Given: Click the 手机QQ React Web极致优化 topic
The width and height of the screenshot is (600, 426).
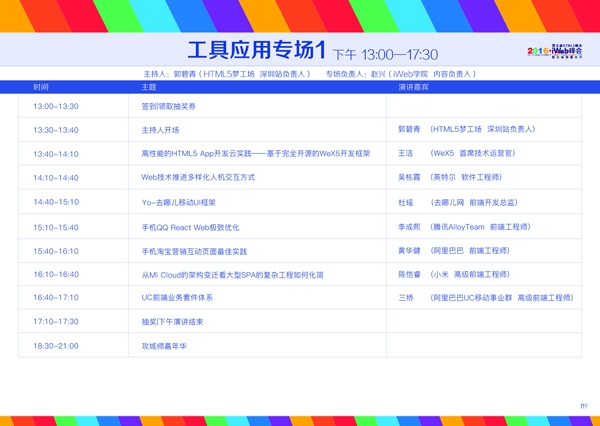Looking at the screenshot, I should tap(191, 228).
